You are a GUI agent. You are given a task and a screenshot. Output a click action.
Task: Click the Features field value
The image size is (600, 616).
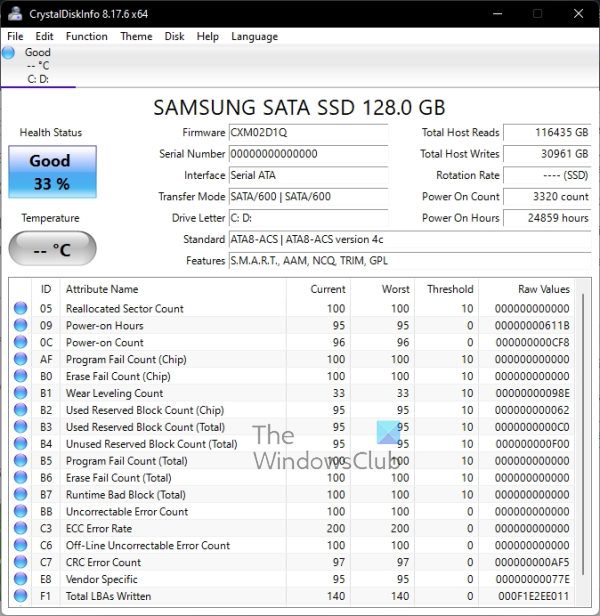pos(410,260)
